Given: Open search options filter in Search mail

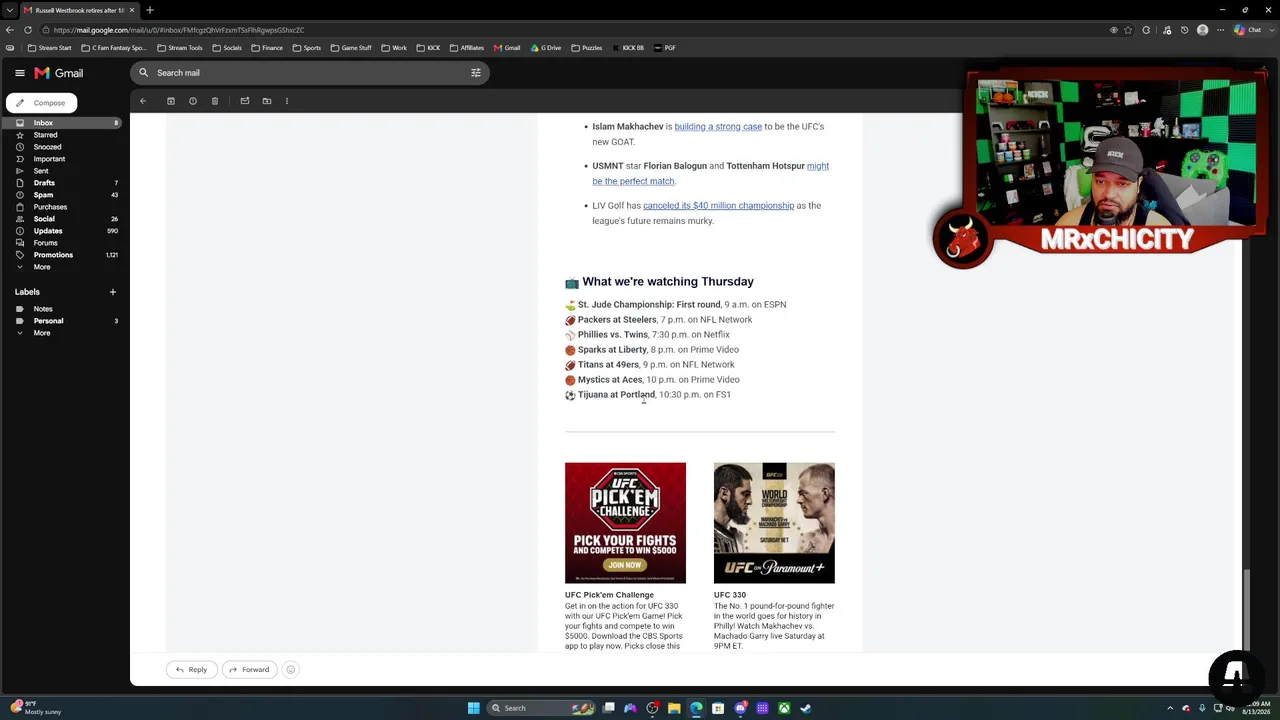Looking at the screenshot, I should [x=476, y=73].
